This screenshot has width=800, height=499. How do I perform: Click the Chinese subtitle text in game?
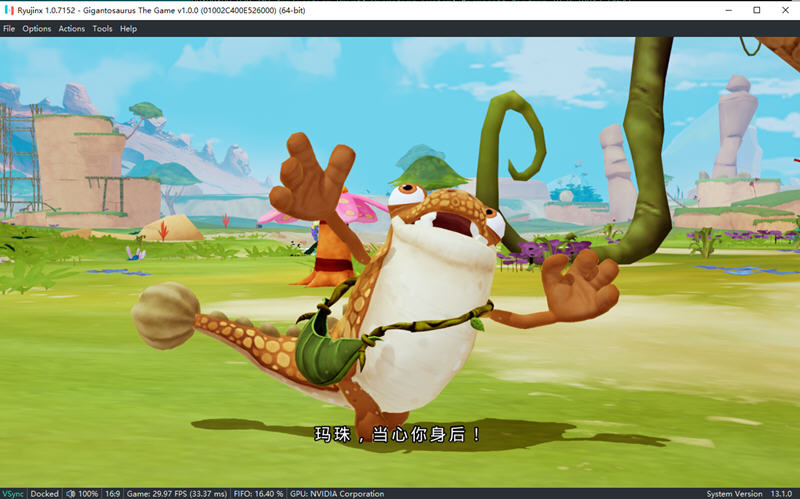coord(397,434)
